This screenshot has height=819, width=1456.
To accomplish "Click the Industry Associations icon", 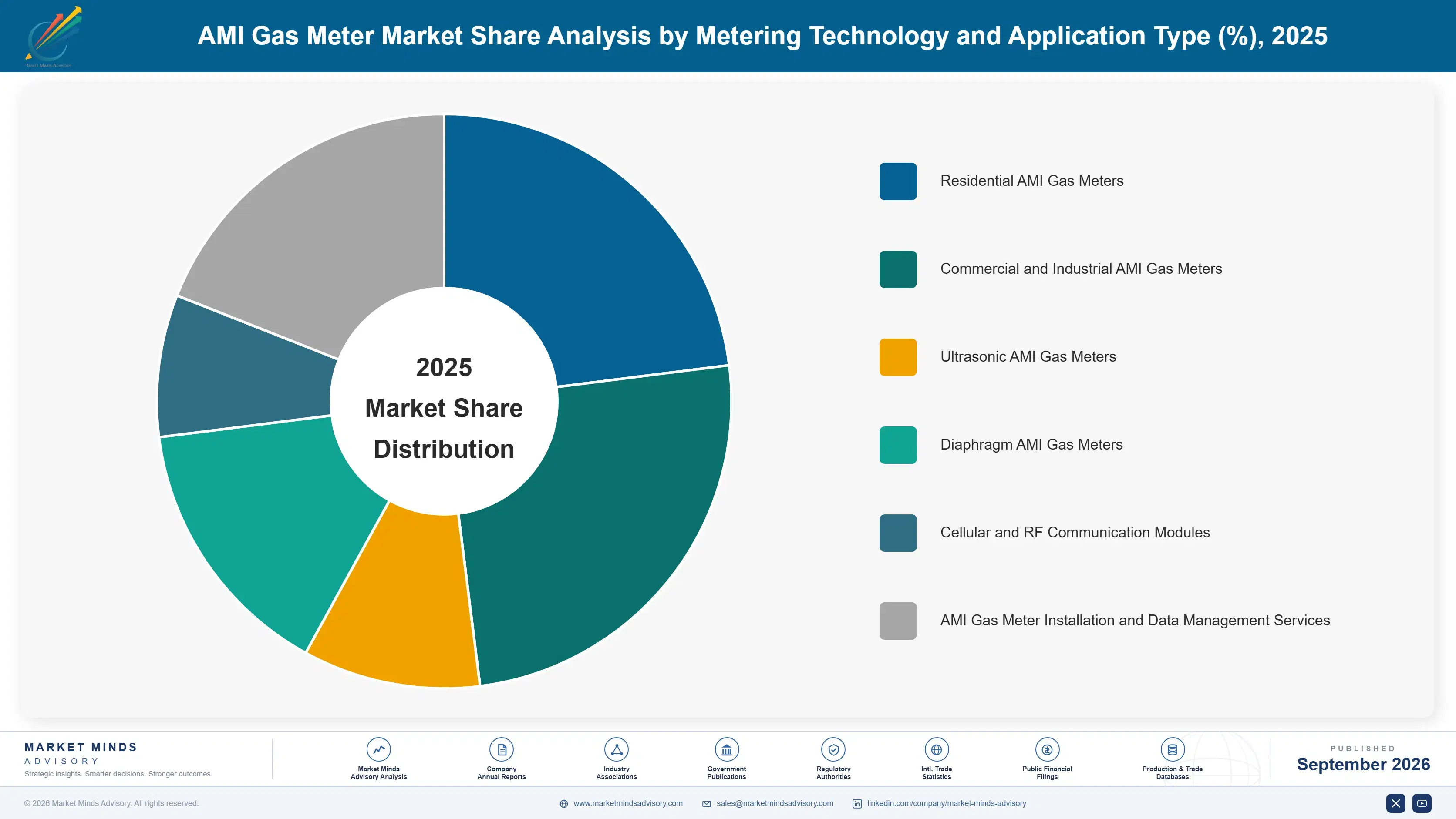I will point(616,749).
